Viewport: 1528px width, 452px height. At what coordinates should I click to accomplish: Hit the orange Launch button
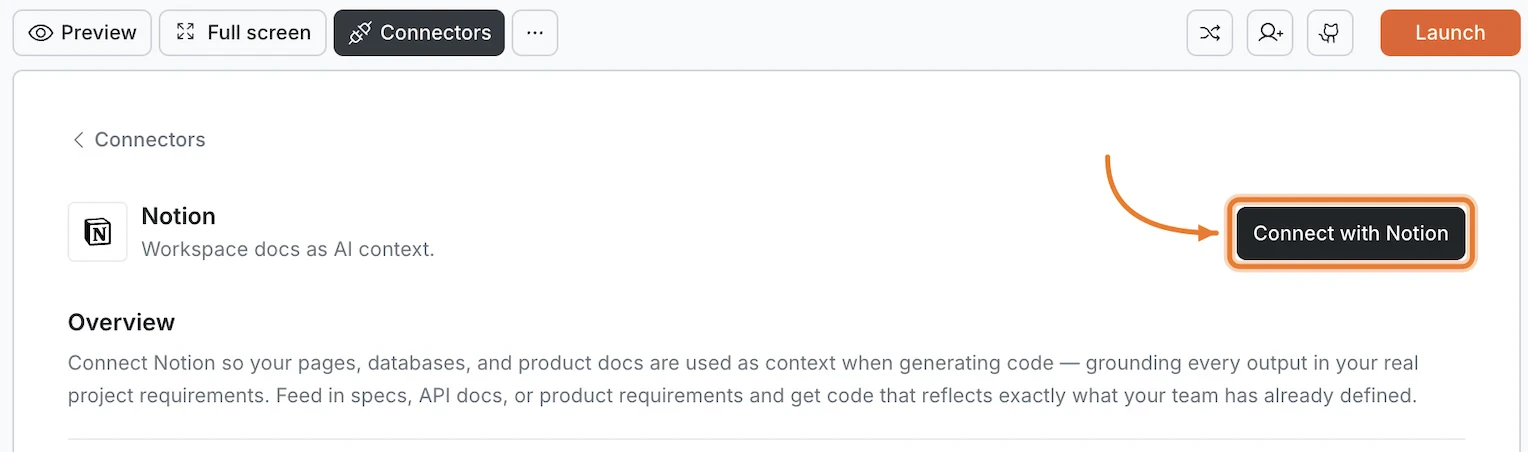1450,33
